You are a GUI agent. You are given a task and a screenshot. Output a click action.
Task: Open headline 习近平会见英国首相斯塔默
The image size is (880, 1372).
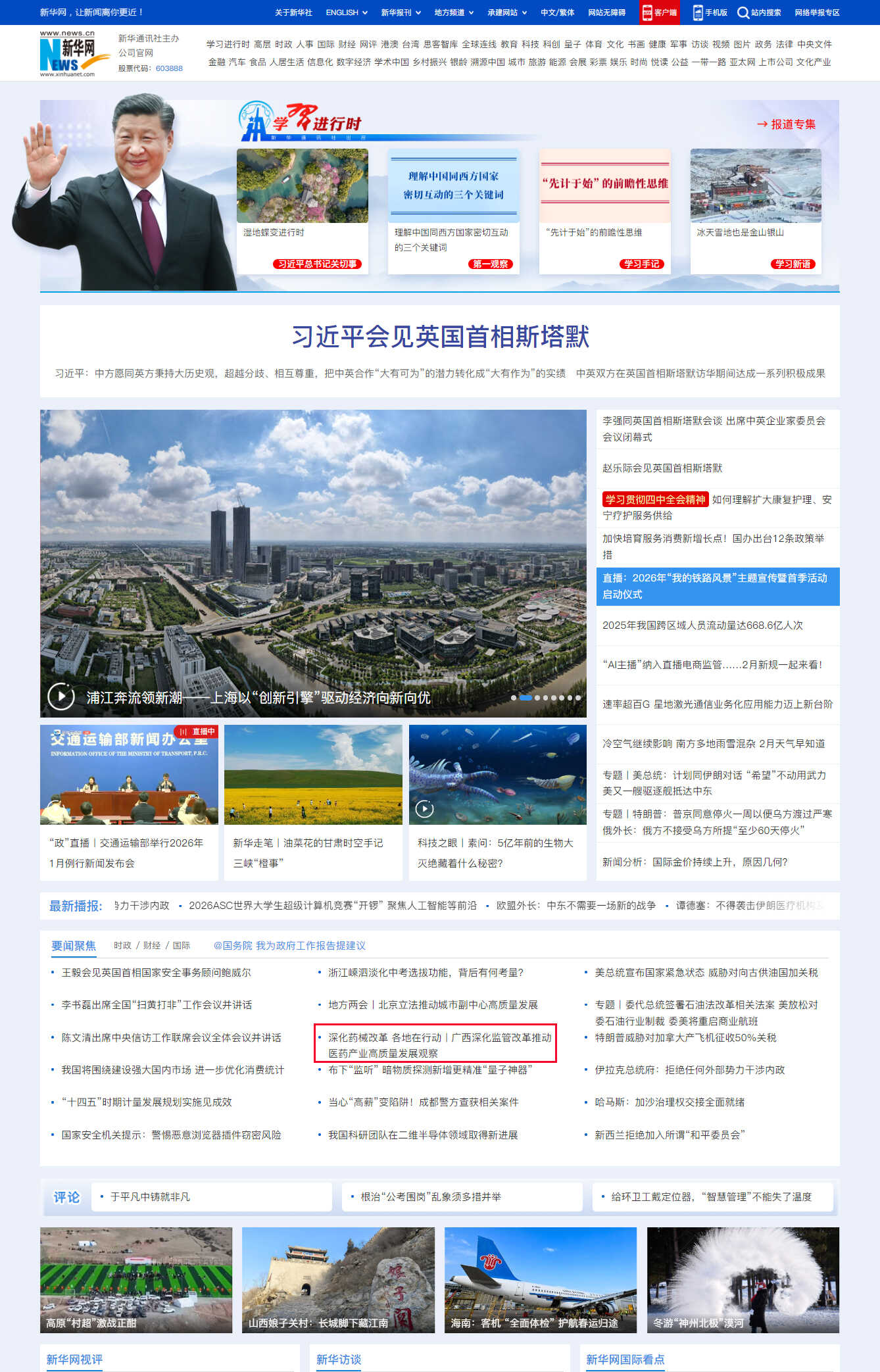tap(440, 337)
